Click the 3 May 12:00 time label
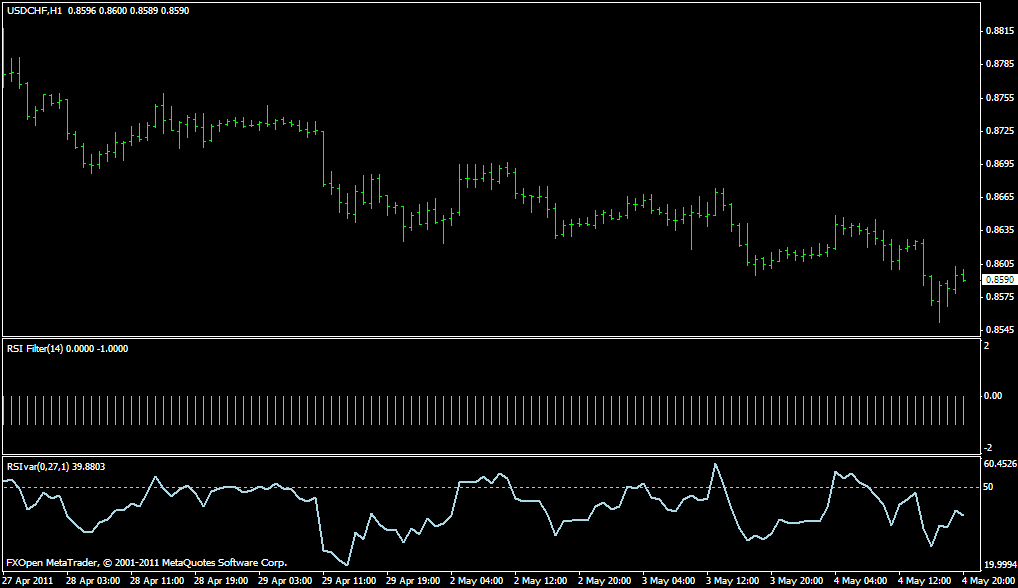This screenshot has width=1018, height=588. point(733,580)
